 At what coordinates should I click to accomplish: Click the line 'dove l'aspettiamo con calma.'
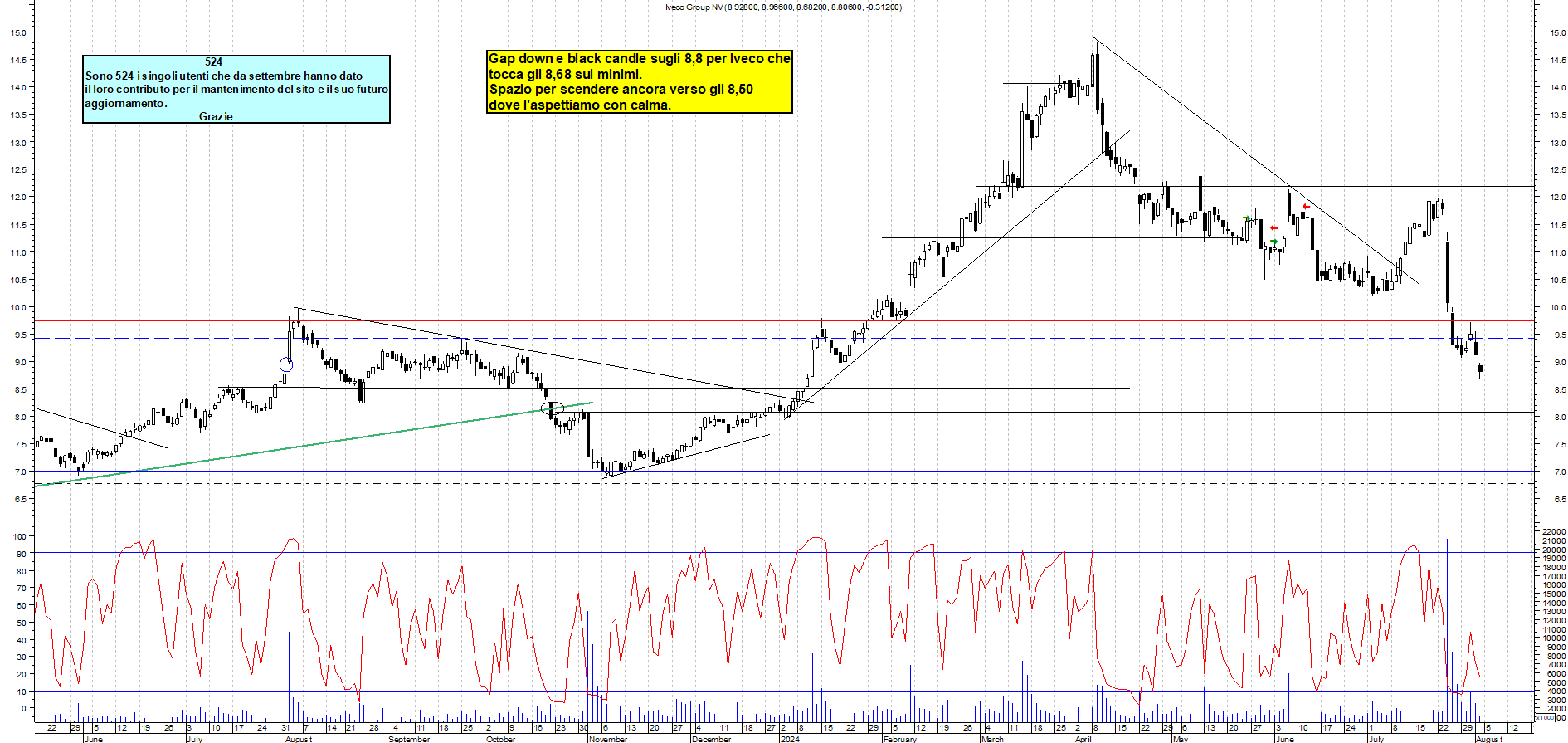tap(579, 105)
